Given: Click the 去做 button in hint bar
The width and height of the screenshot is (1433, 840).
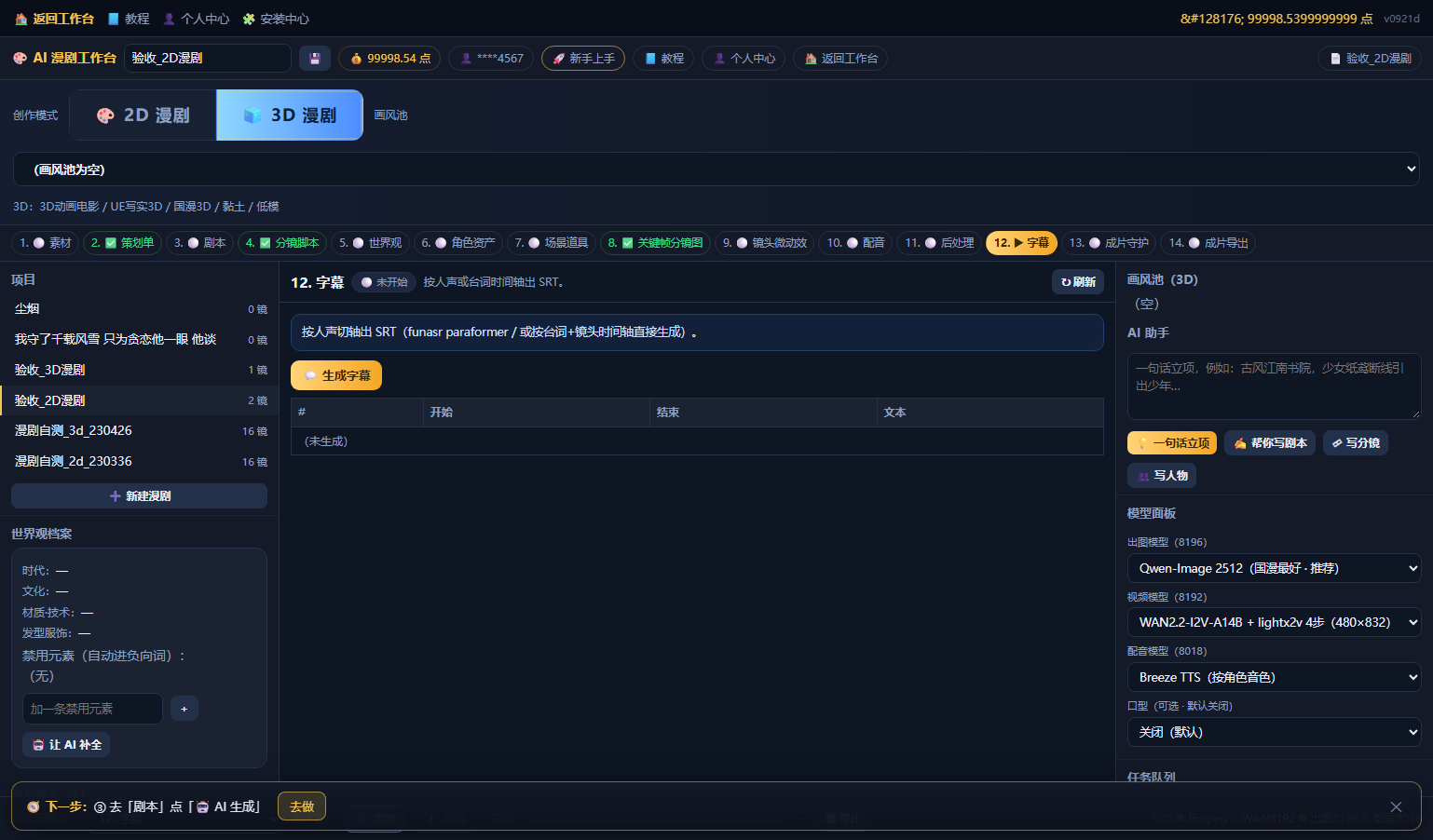Looking at the screenshot, I should (302, 806).
